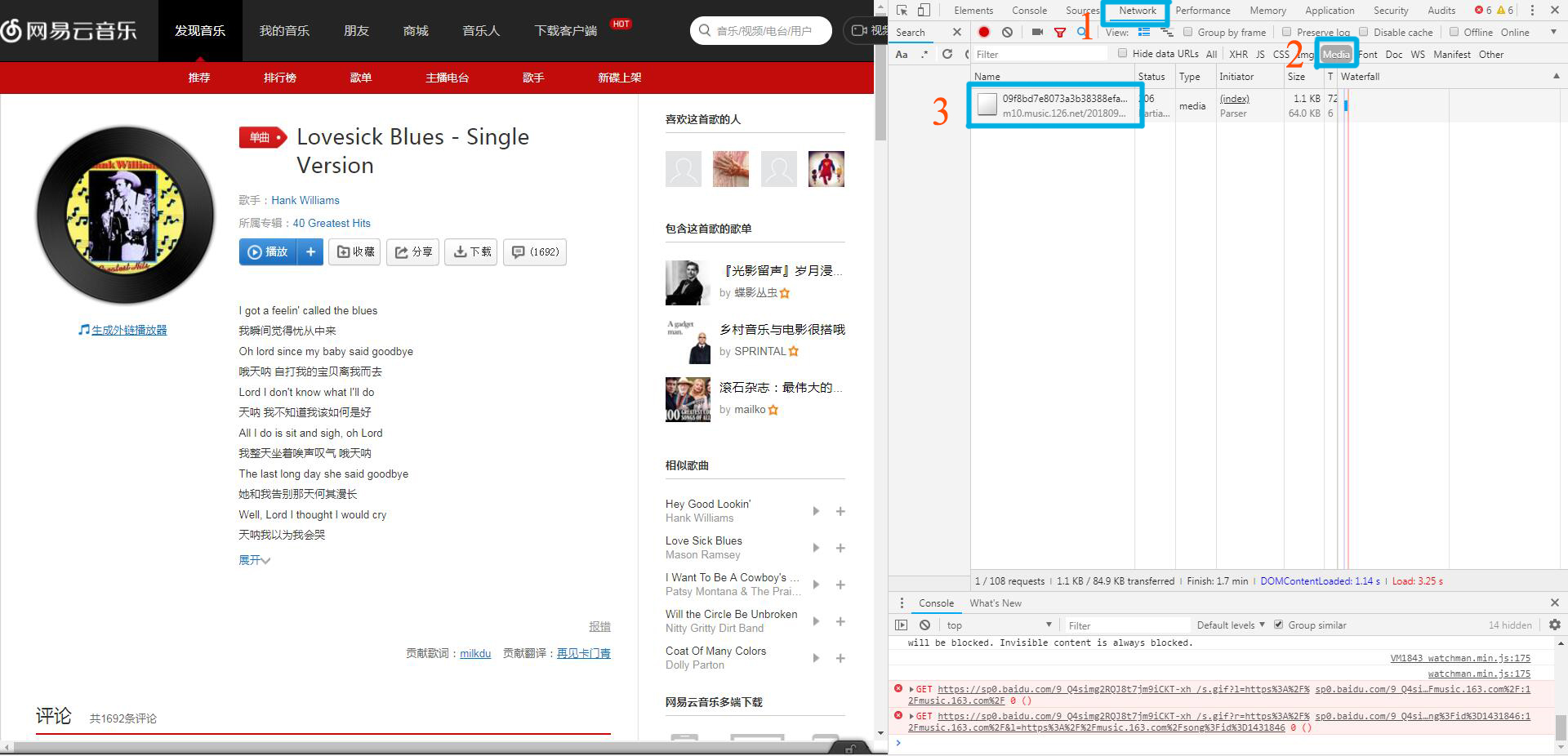Click the console vertical scrollbar thumb
The image size is (1568, 756).
click(x=1561, y=726)
